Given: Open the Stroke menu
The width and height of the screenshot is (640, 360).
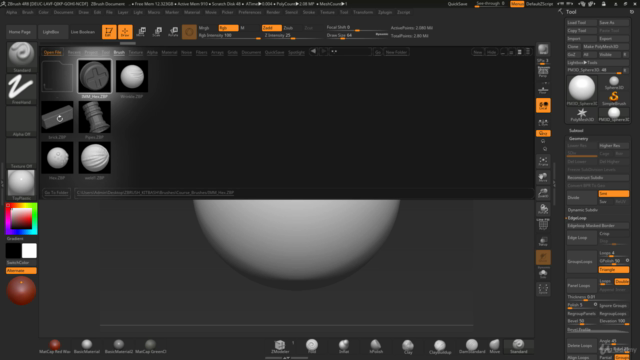Looking at the screenshot, I should tap(309, 12).
